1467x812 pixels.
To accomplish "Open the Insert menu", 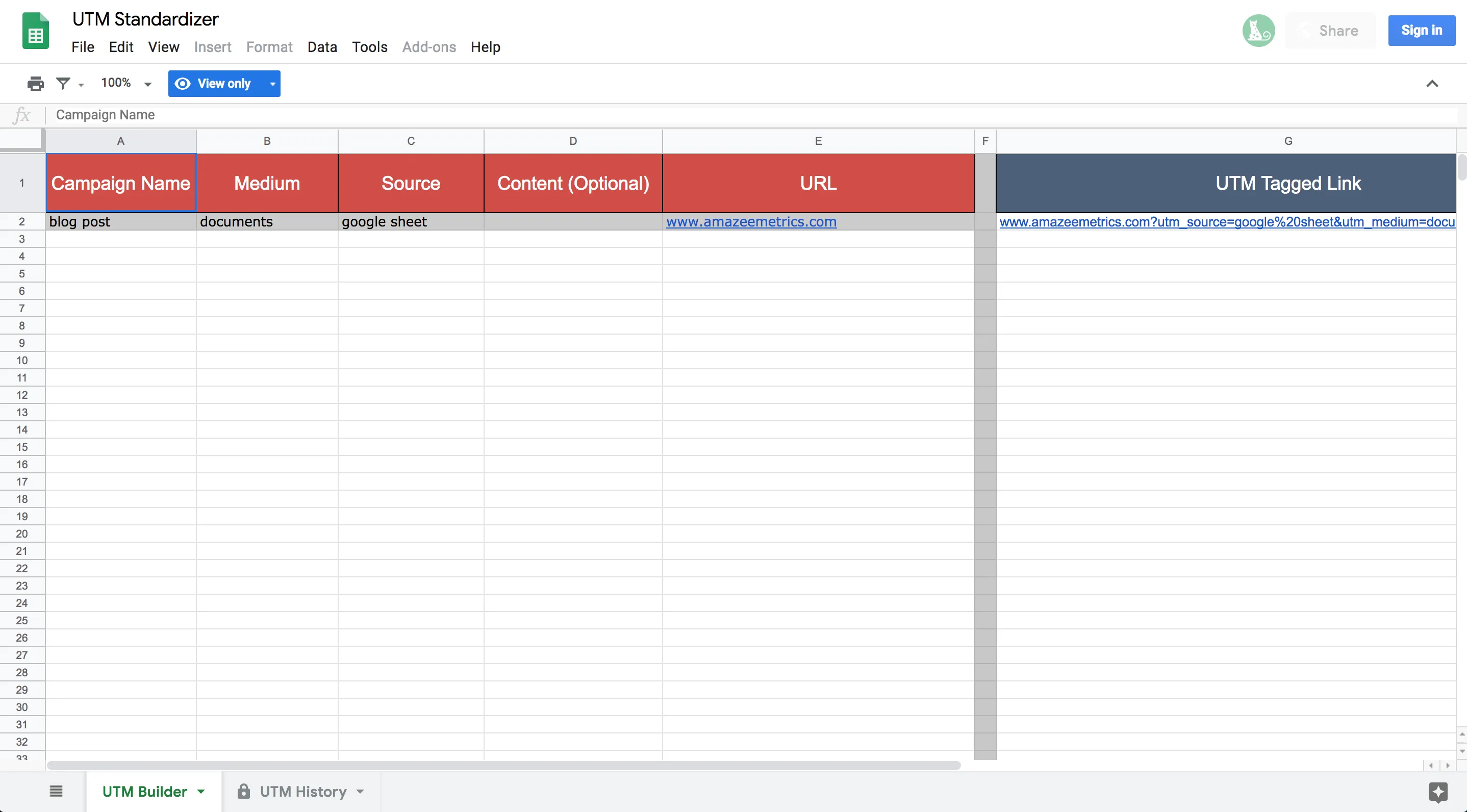I will [x=212, y=47].
